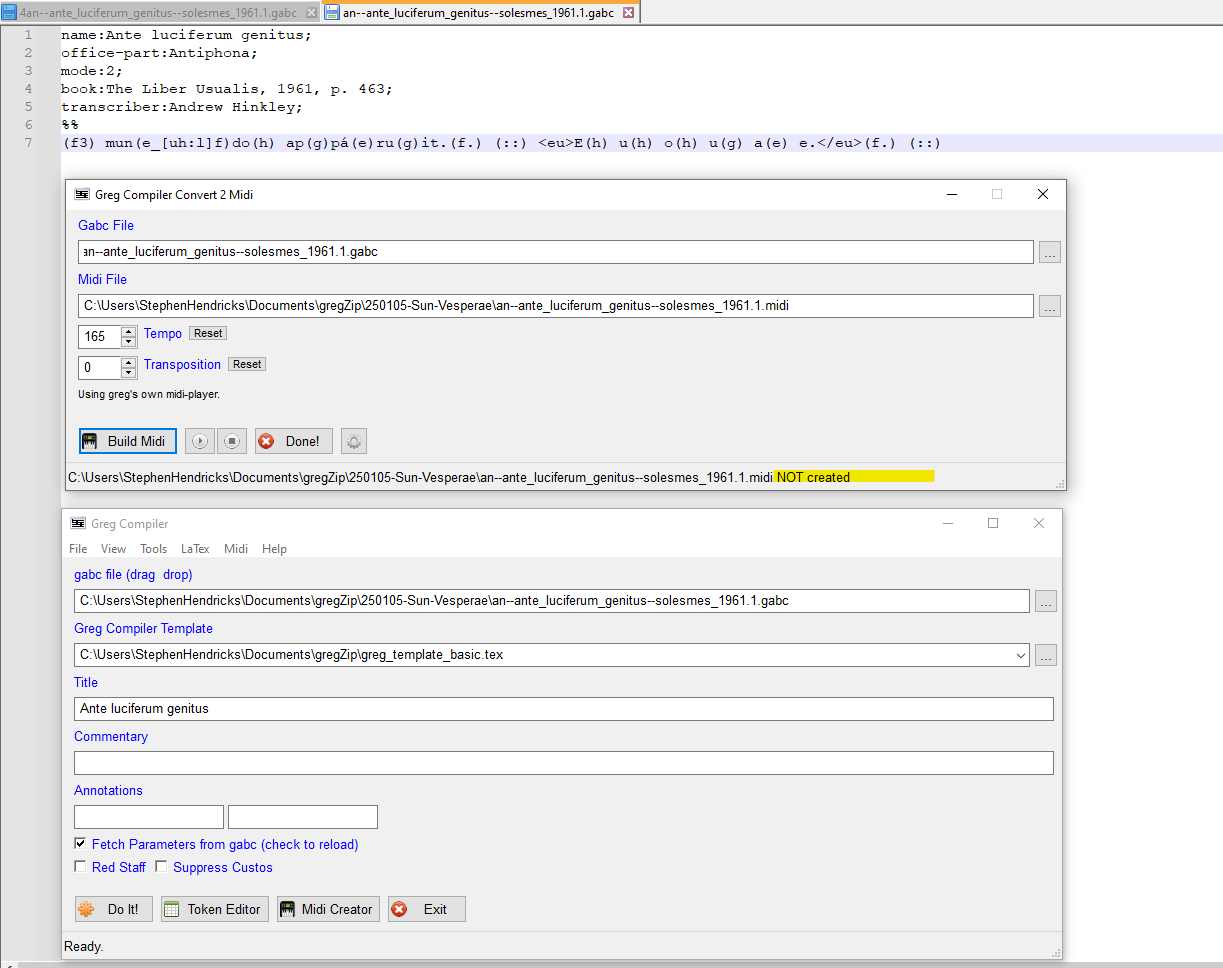Screen dimensions: 1223x968
Task: Open Midi menu in Greg Compiler
Action: 236,549
